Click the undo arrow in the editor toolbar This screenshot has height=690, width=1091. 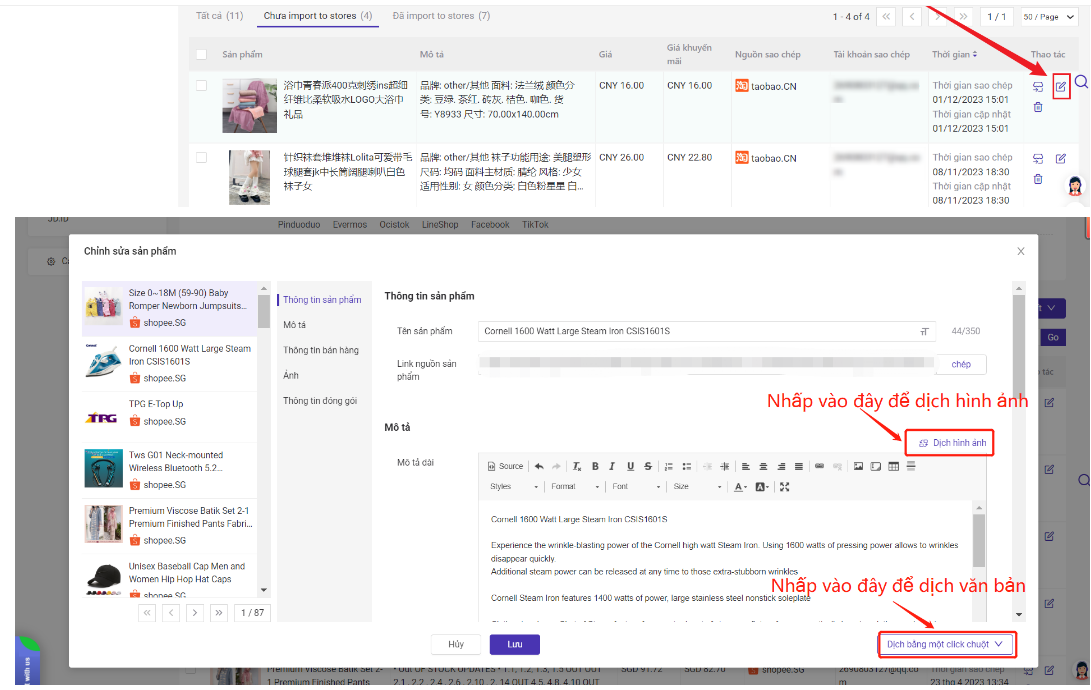point(540,466)
